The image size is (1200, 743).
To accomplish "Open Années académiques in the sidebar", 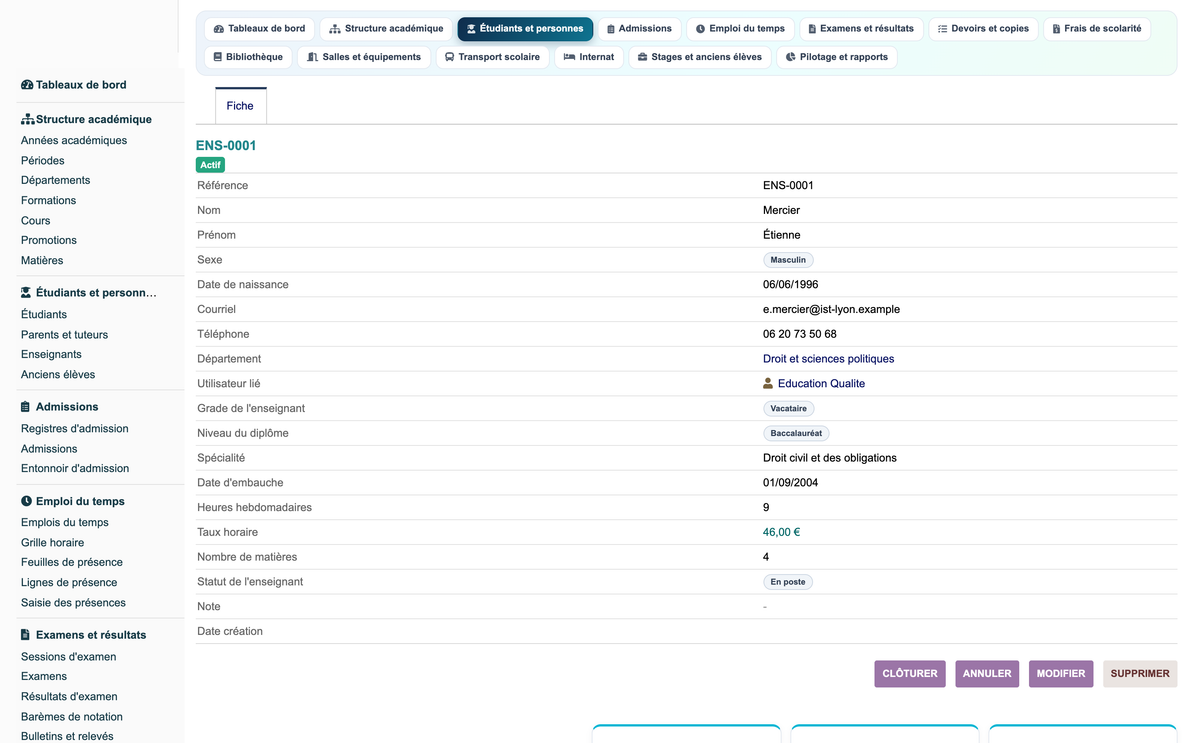I will tap(74, 141).
